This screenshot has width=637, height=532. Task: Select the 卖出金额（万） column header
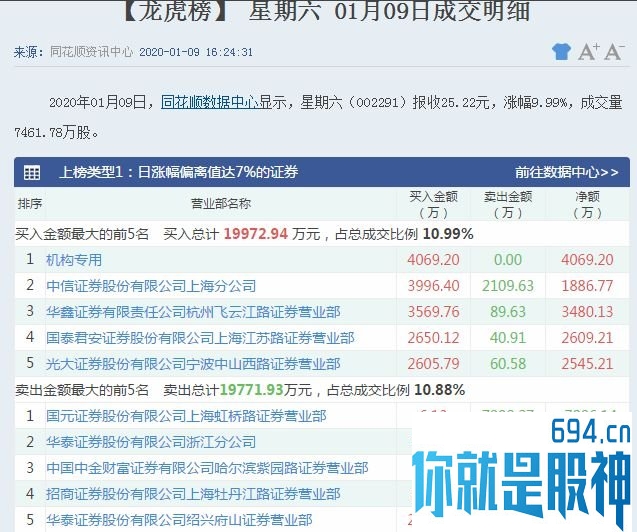pyautogui.click(x=508, y=204)
